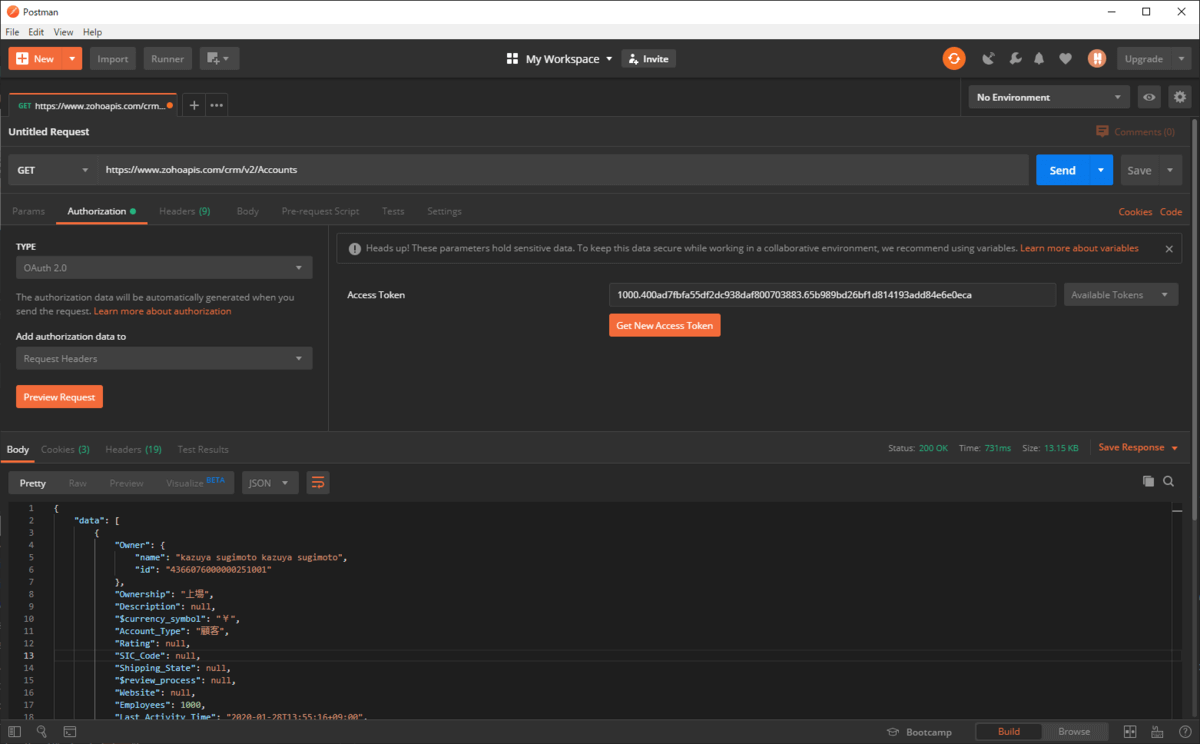Click the Preview Request button
The height and width of the screenshot is (744, 1200).
(x=59, y=397)
